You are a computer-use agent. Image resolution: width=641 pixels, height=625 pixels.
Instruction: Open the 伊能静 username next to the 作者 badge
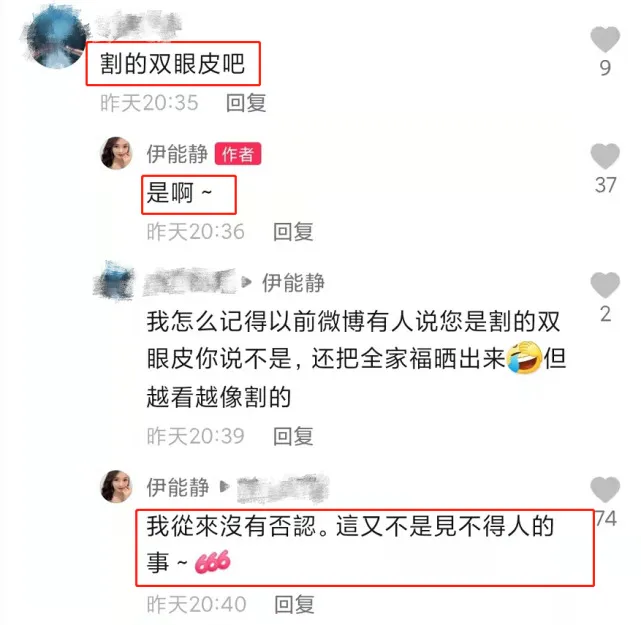tap(177, 154)
